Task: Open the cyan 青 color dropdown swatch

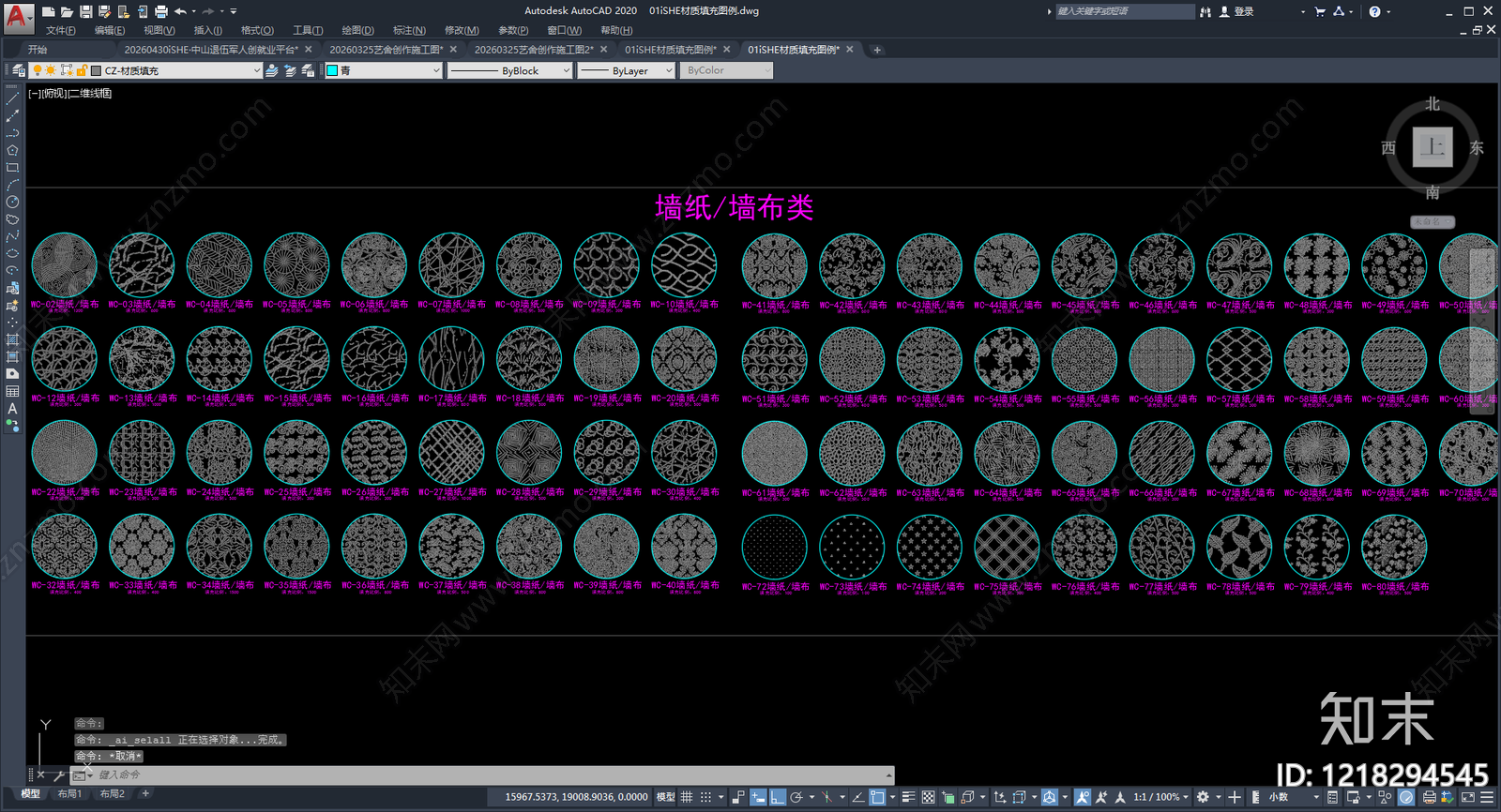Action: (383, 70)
